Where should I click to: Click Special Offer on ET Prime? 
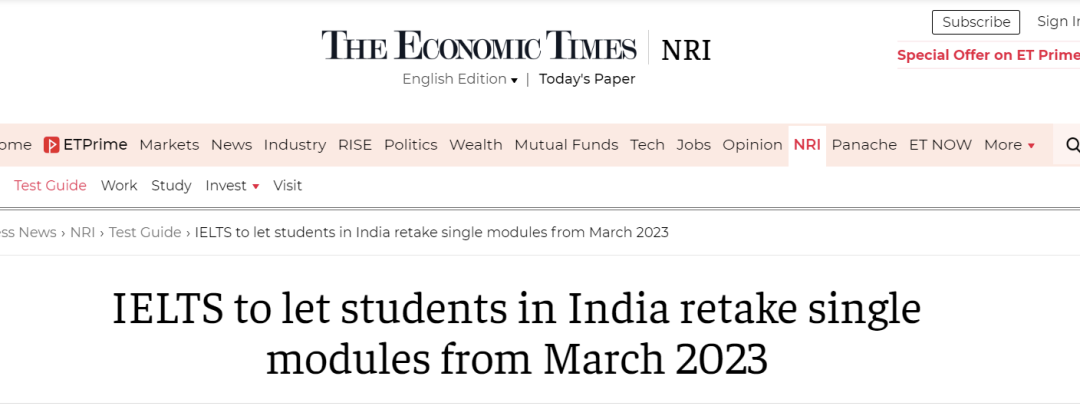click(988, 55)
